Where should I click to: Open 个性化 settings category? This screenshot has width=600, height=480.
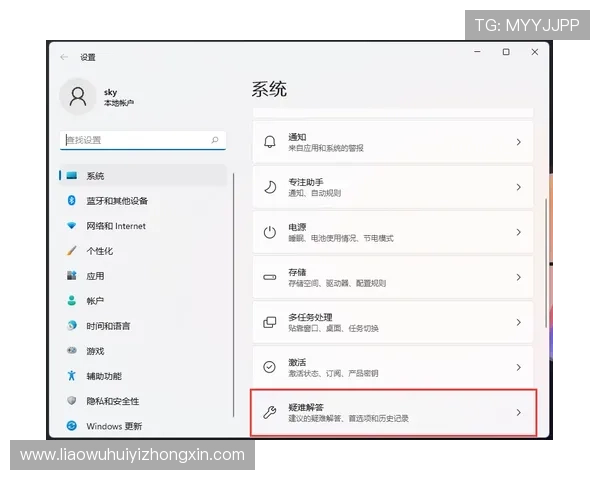pos(99,251)
